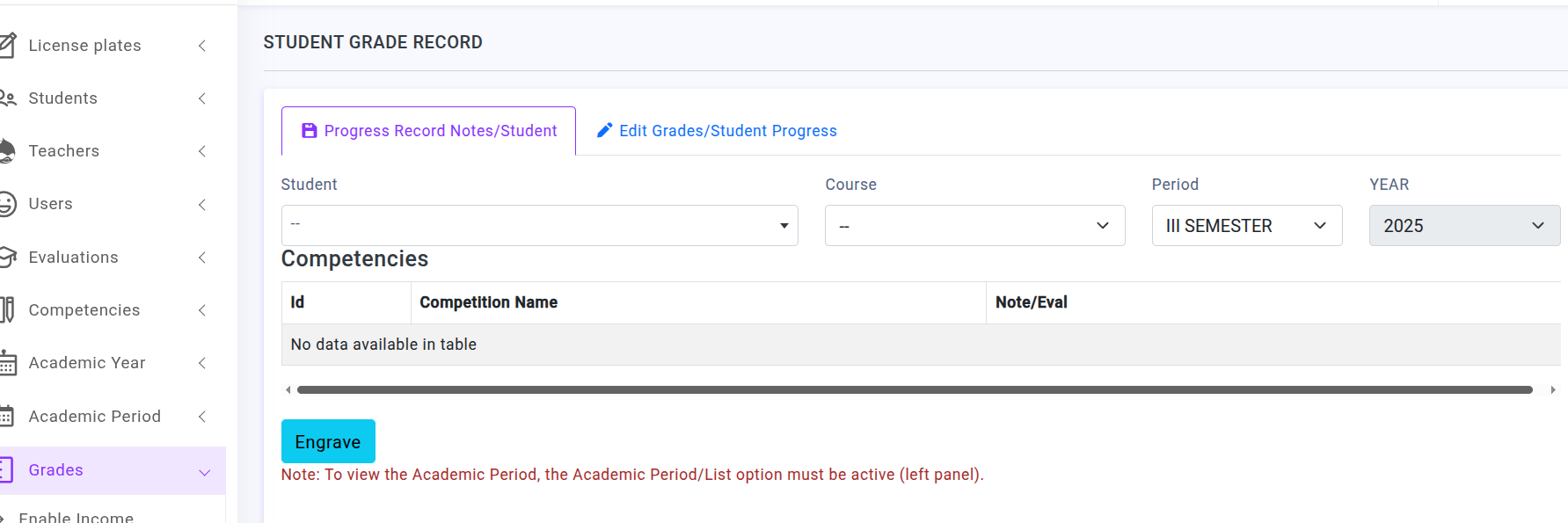Click the Academic Year calendar icon
1568x523 pixels.
(8, 363)
